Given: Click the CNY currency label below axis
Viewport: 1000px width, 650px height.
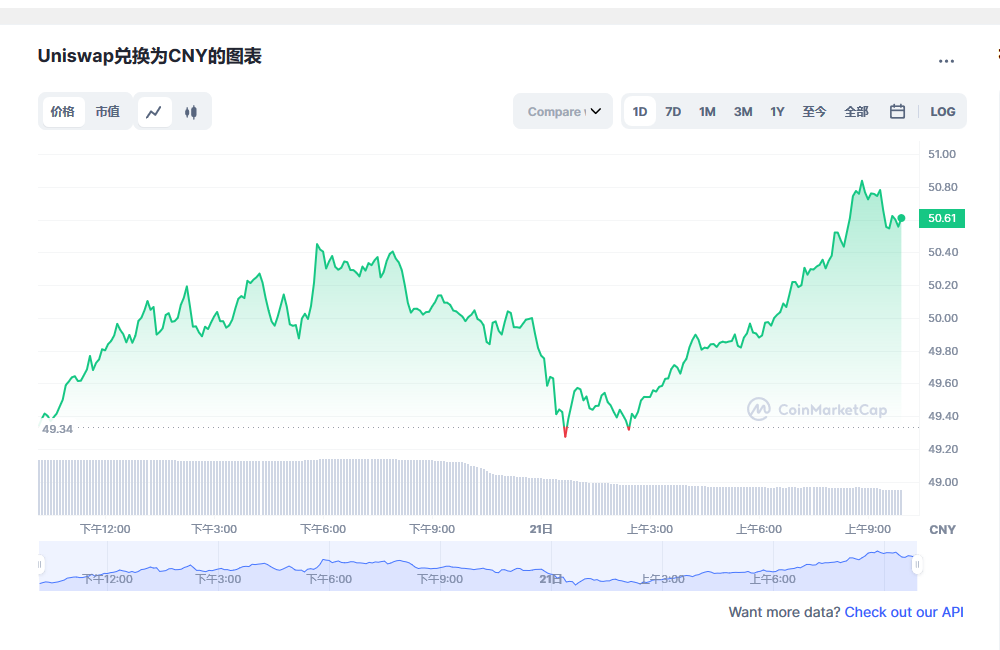Looking at the screenshot, I should click(x=943, y=530).
